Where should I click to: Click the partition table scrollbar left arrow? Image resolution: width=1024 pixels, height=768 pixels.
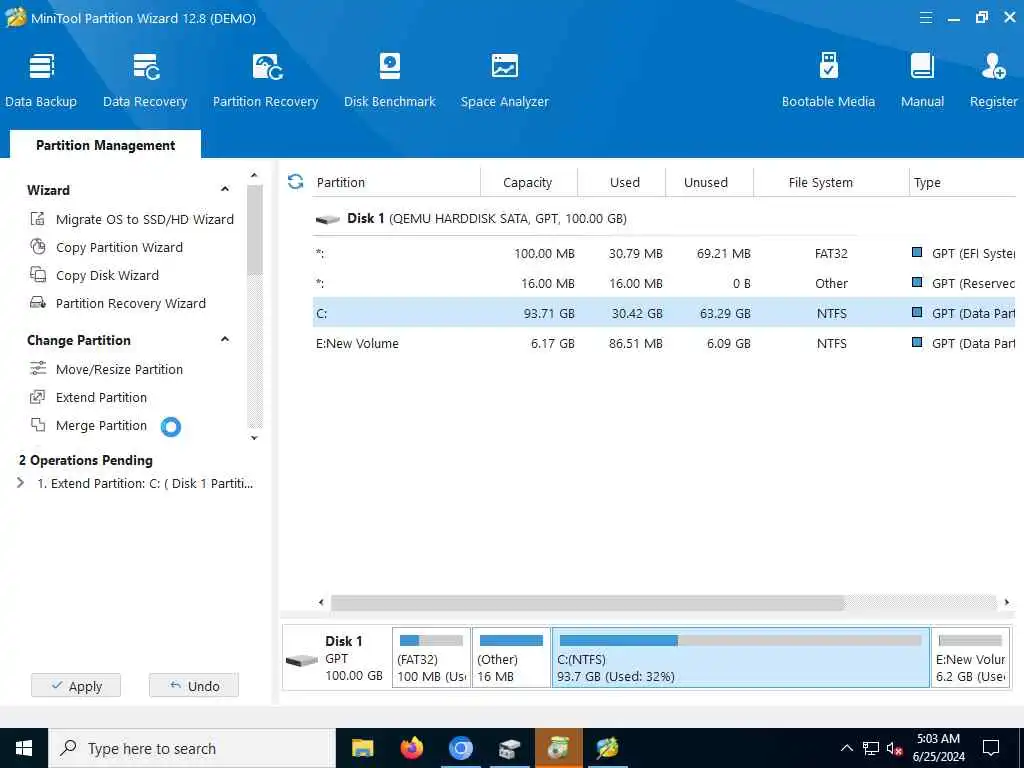(x=321, y=602)
